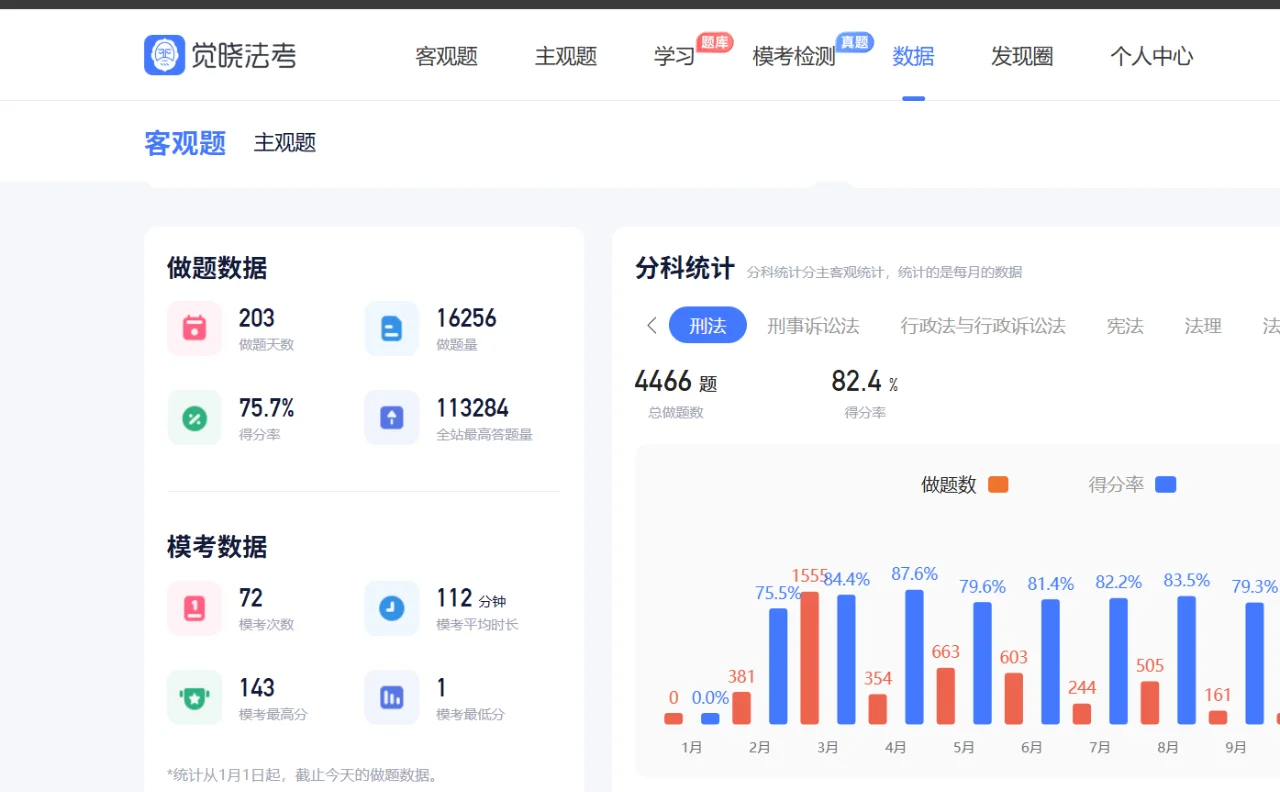Select the 行政法与行政诉讼法 subject tab
Screen dimensions: 1280x792
983,326
